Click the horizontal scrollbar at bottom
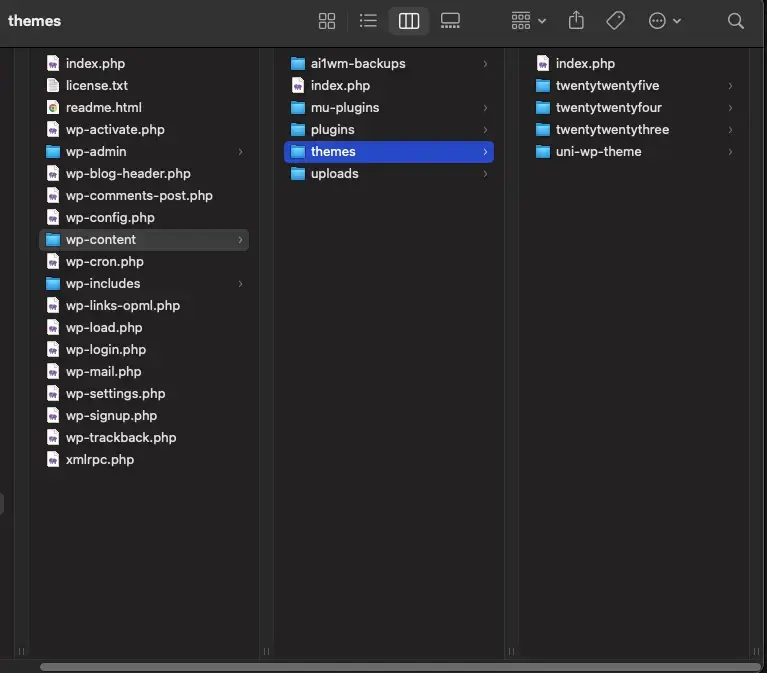 (x=400, y=666)
